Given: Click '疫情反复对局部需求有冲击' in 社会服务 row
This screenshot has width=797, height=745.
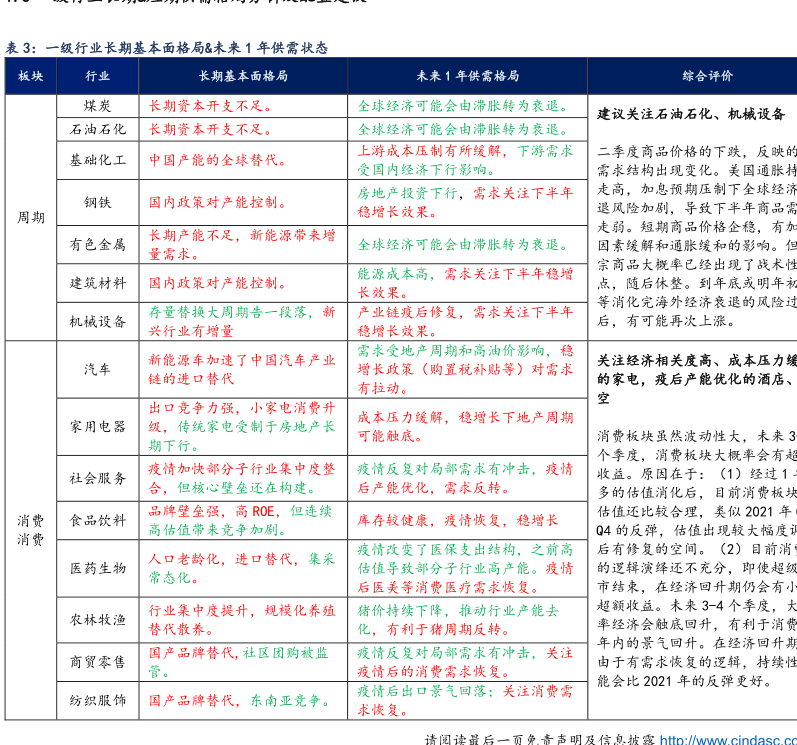Looking at the screenshot, I should tap(466, 478).
